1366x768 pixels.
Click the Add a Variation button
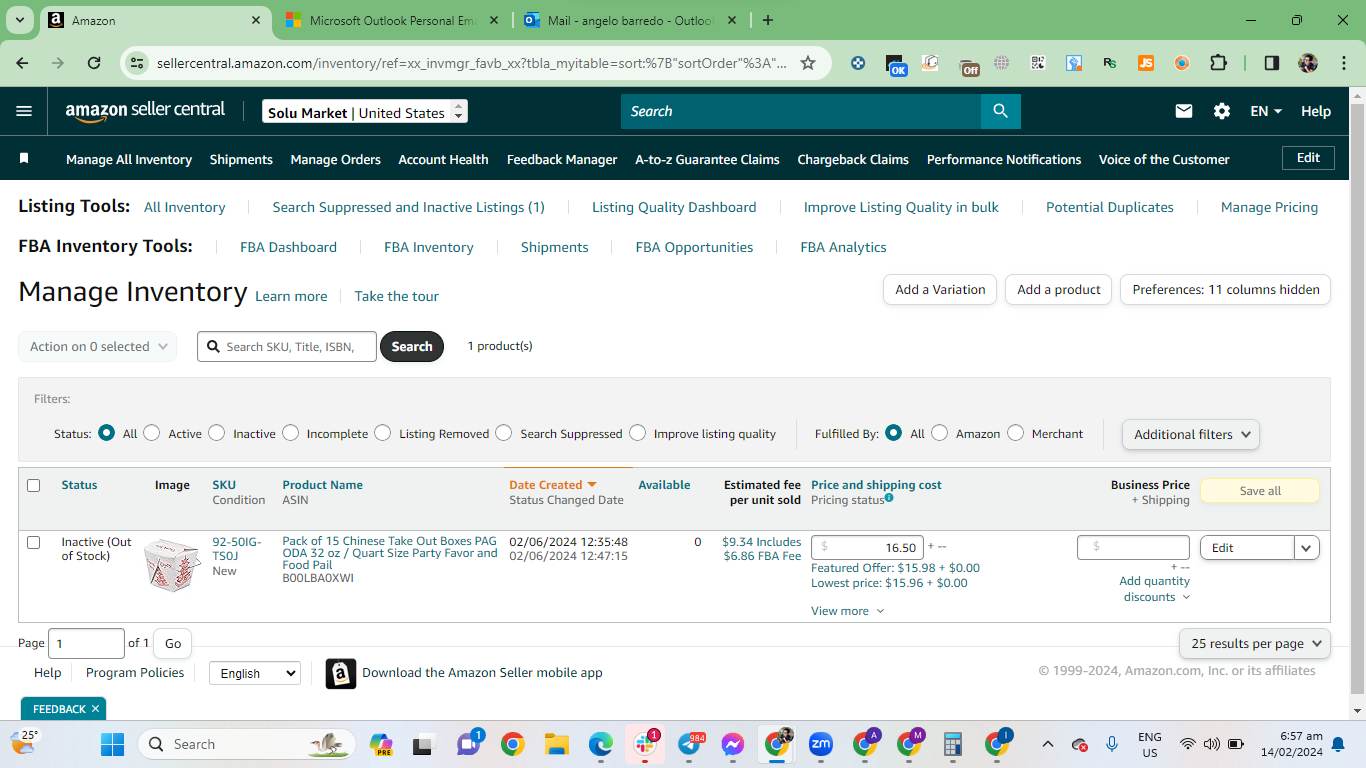click(x=940, y=289)
